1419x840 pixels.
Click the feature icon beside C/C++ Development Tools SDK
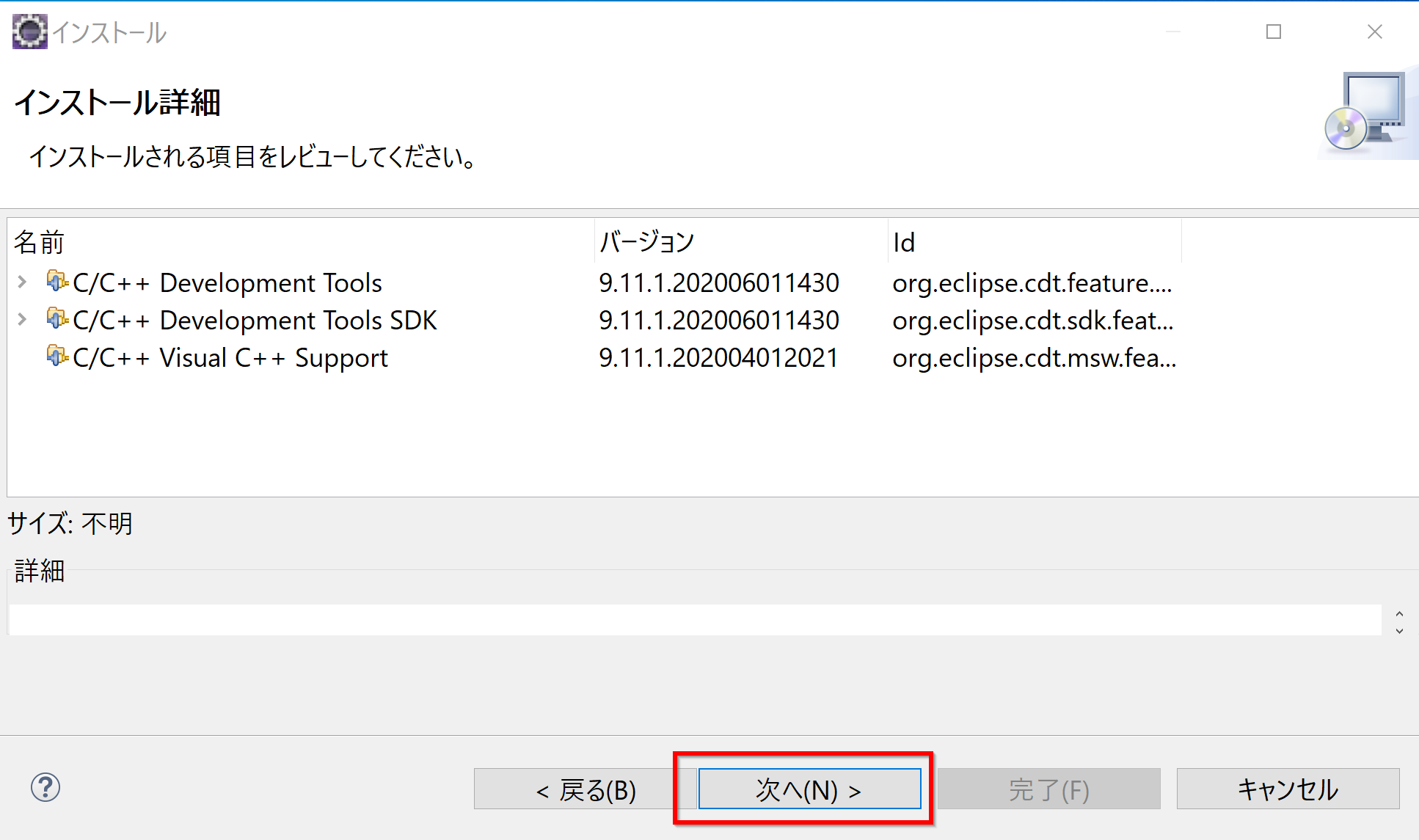click(x=57, y=318)
